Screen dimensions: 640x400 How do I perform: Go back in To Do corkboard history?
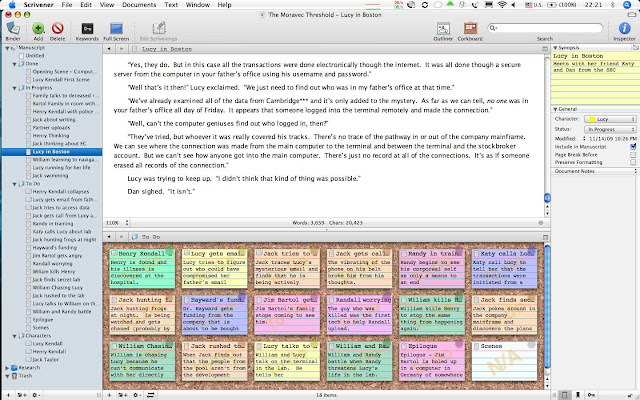(x=109, y=237)
